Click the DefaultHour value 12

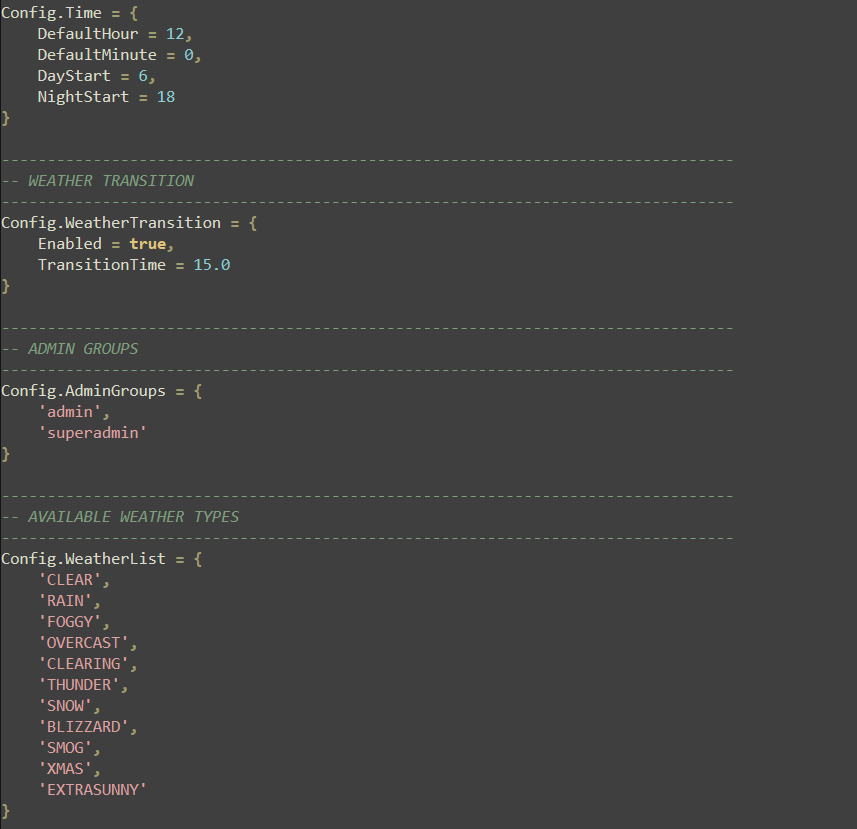coord(172,33)
